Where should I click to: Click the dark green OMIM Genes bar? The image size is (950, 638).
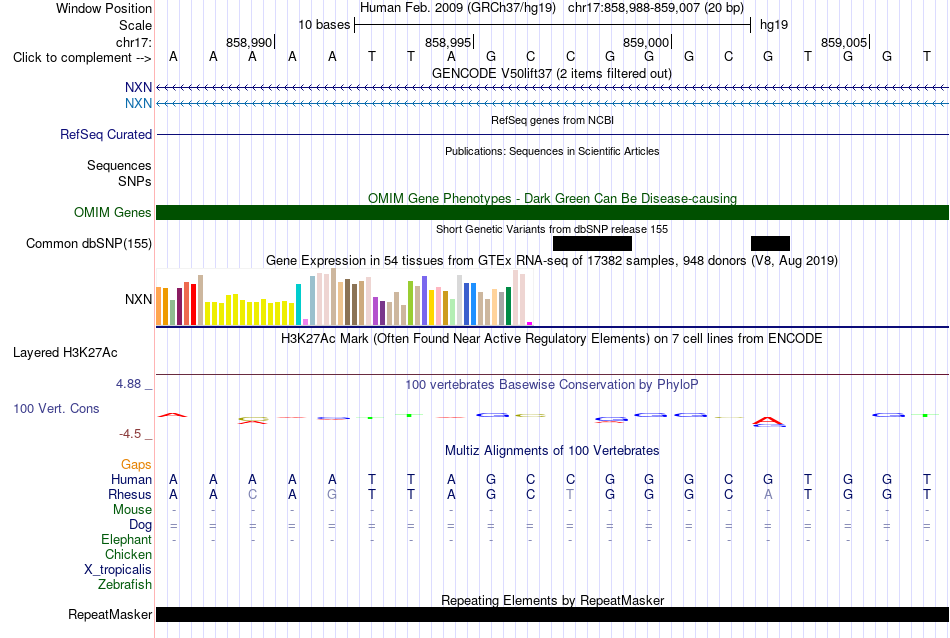click(x=553, y=213)
